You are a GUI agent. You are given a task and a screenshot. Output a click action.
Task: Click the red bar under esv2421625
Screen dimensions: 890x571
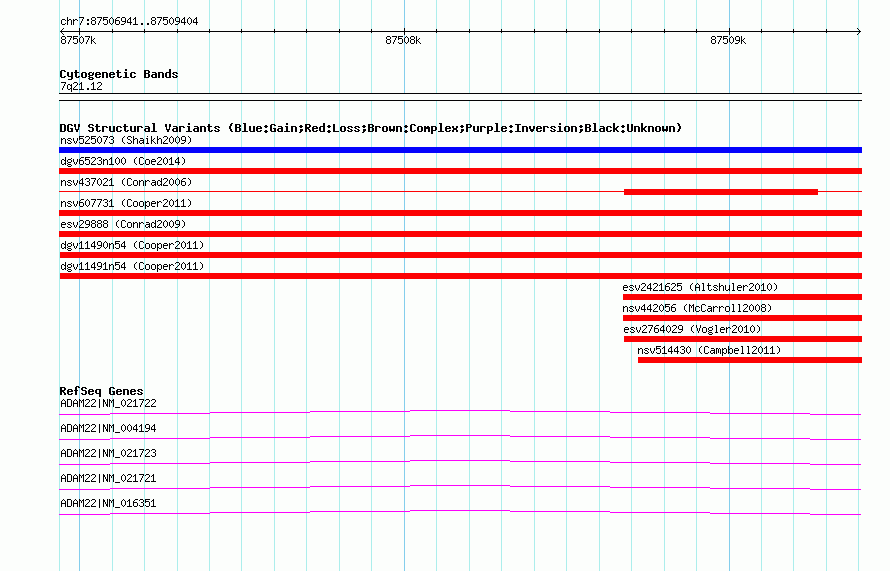pos(742,297)
